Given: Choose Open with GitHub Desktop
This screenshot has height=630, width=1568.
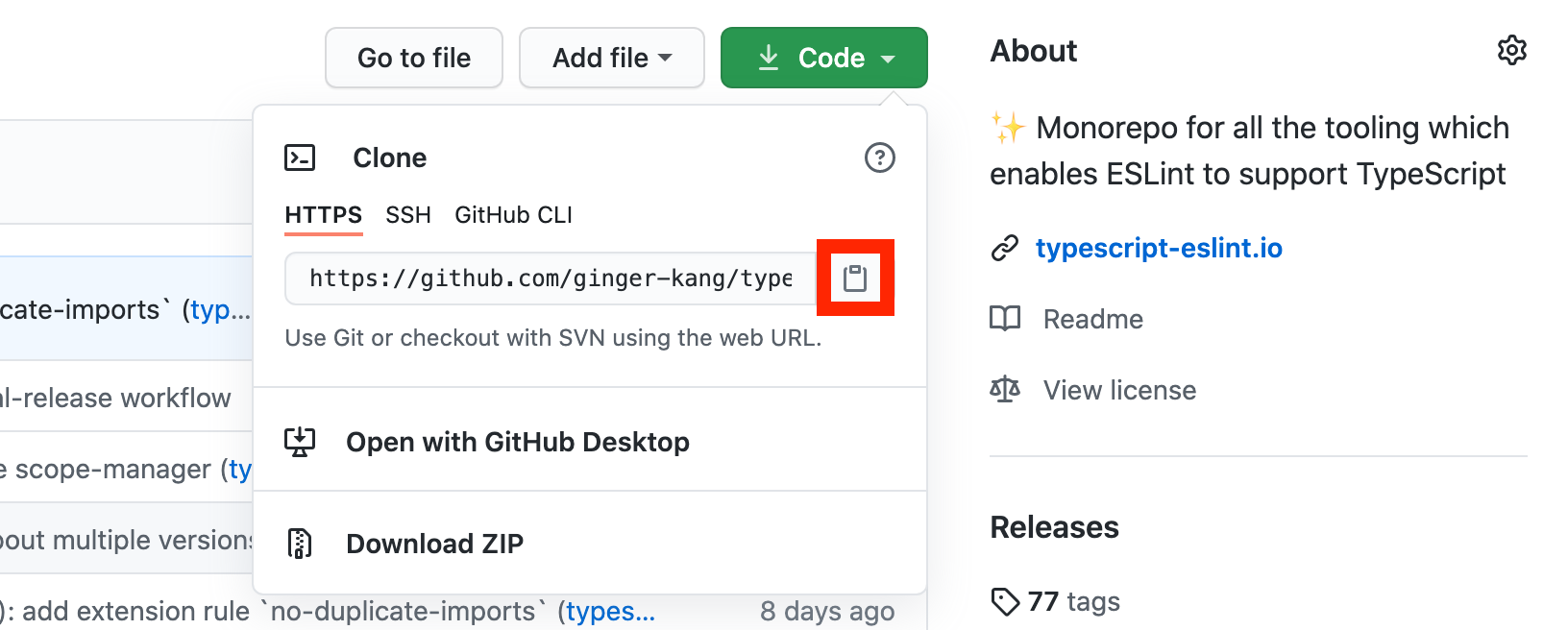Looking at the screenshot, I should [x=518, y=442].
